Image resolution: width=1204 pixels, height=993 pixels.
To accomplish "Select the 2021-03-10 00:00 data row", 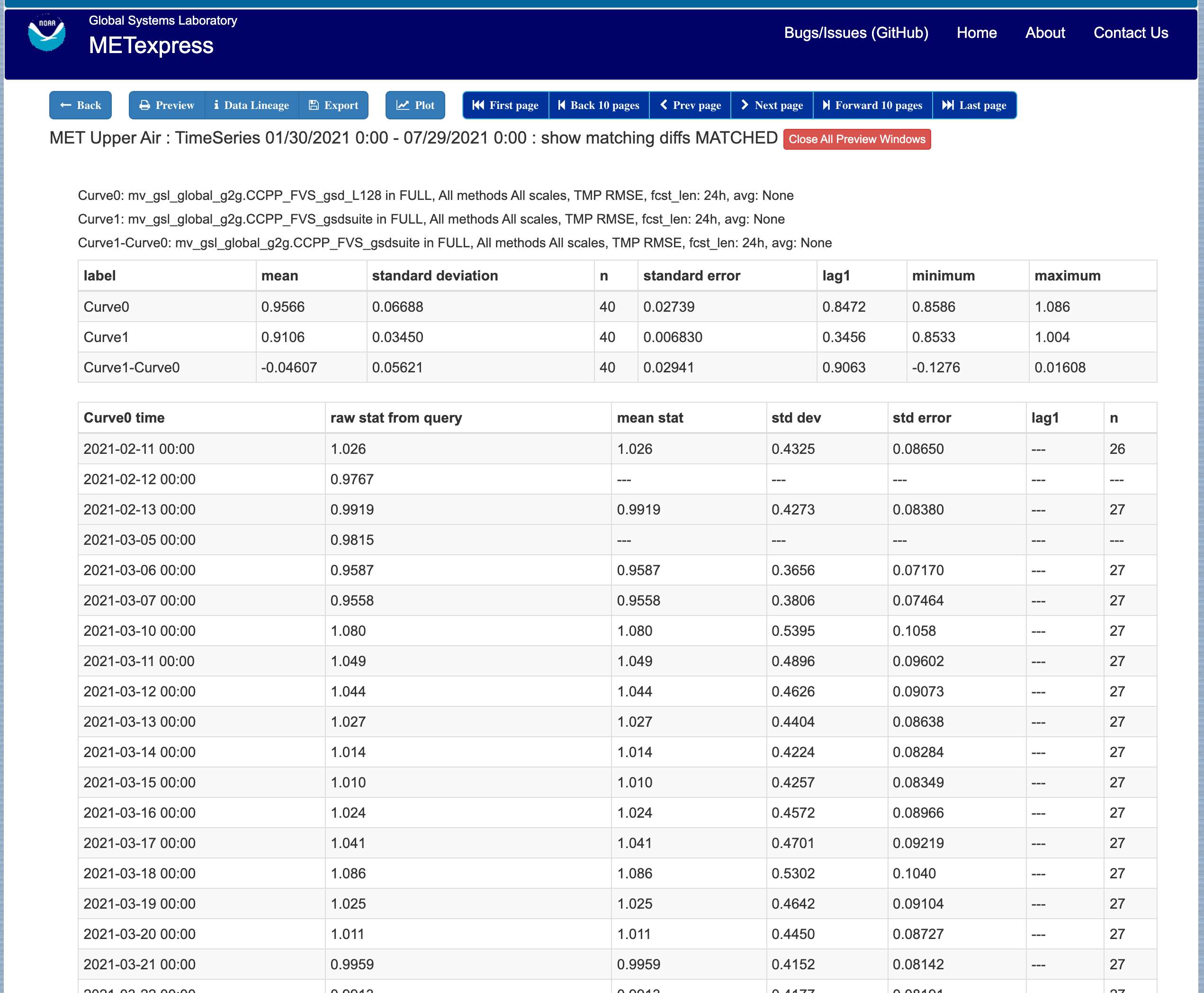I will point(618,631).
